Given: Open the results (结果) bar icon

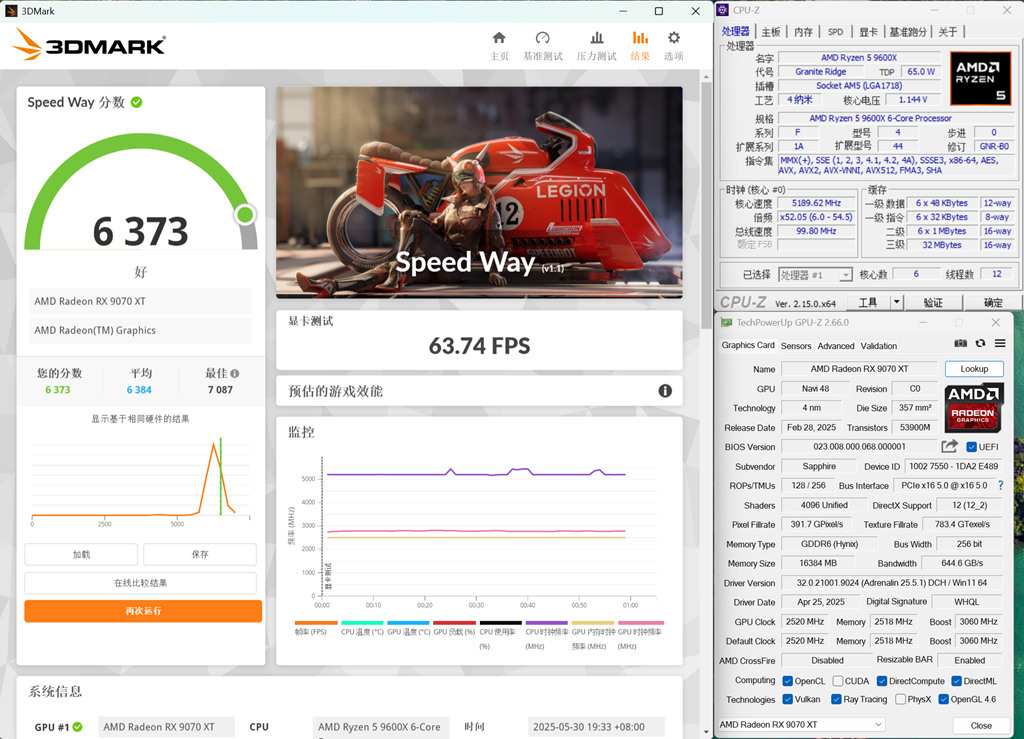Looking at the screenshot, I should pos(640,38).
